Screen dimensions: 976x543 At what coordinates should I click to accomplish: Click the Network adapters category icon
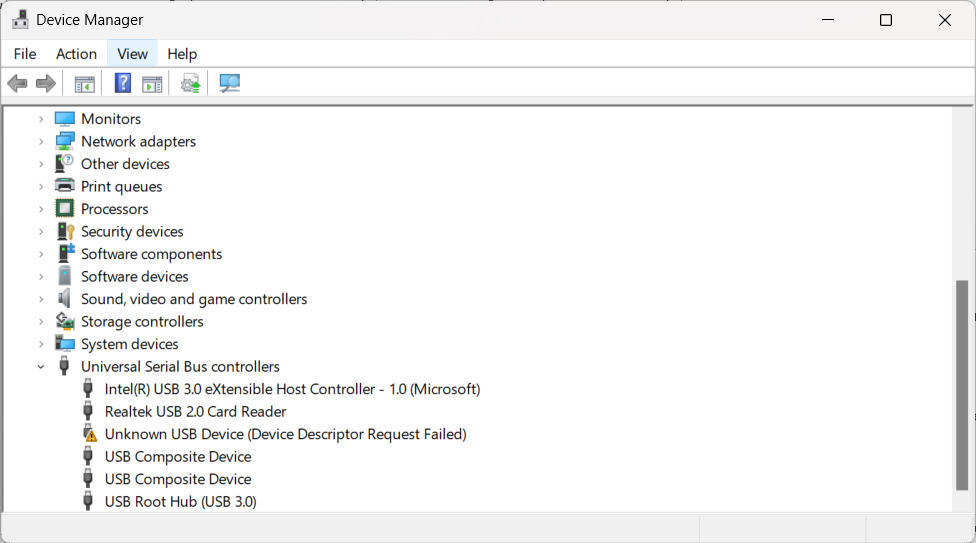(x=65, y=141)
